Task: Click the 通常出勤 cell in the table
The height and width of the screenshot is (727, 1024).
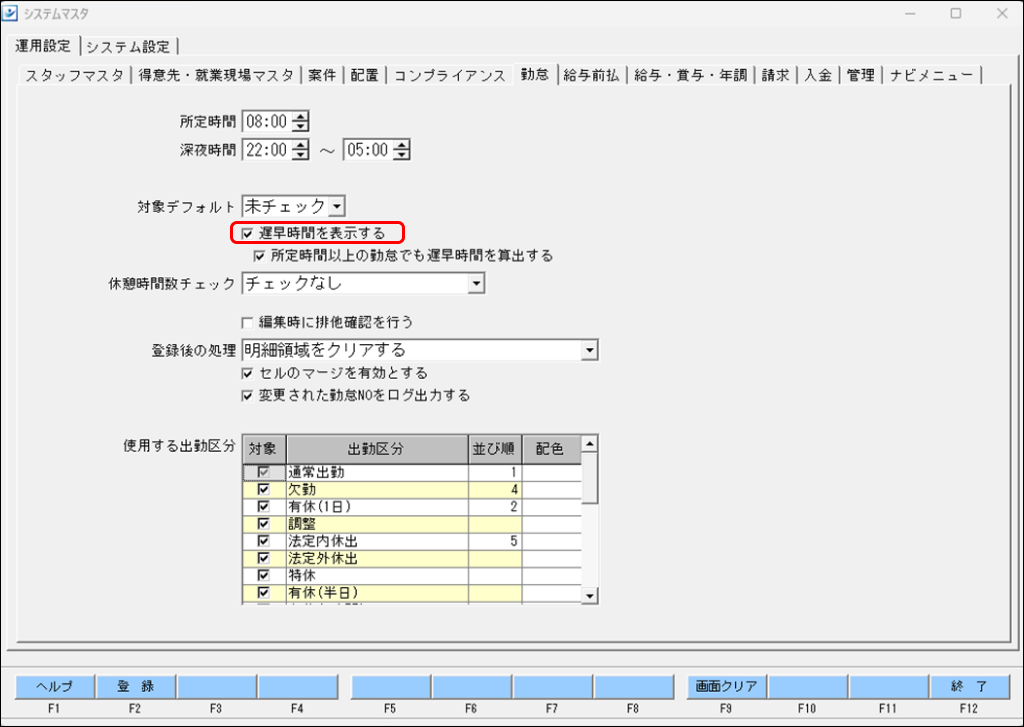Action: pos(377,472)
